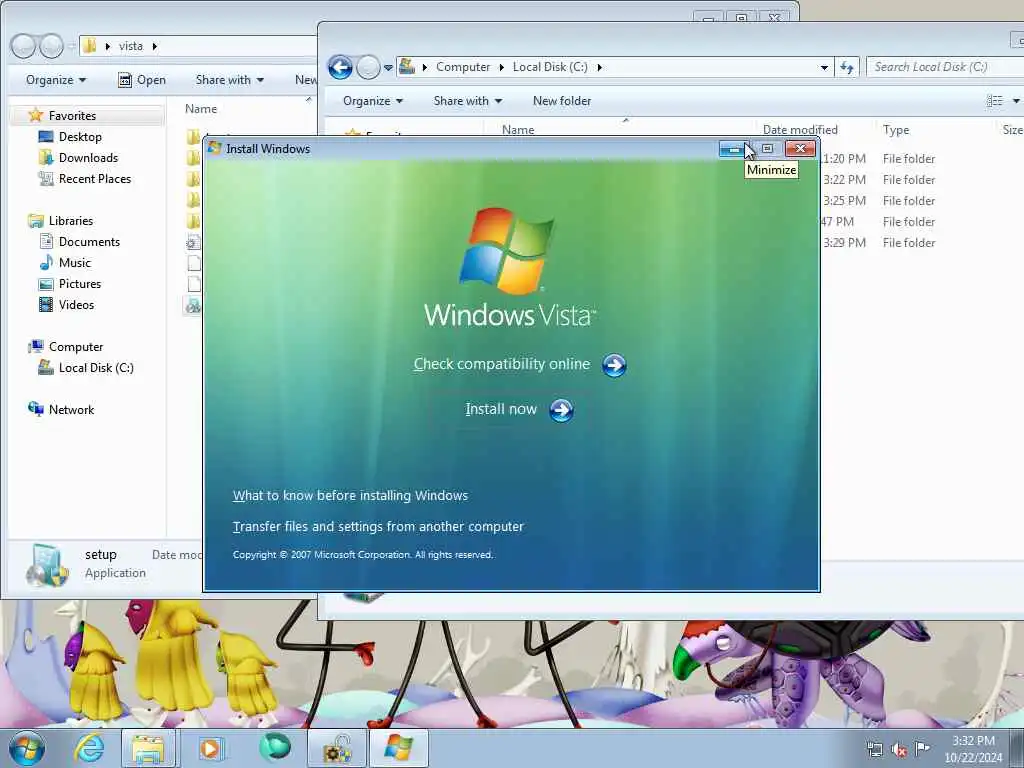Screen dimensions: 1024x768
Task: Click vista breadcrumb in the address bar
Action: click(x=131, y=46)
